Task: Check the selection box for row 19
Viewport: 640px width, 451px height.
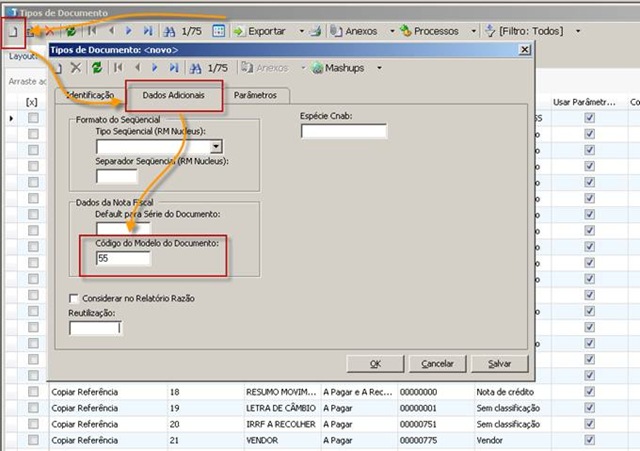Action: [33, 408]
